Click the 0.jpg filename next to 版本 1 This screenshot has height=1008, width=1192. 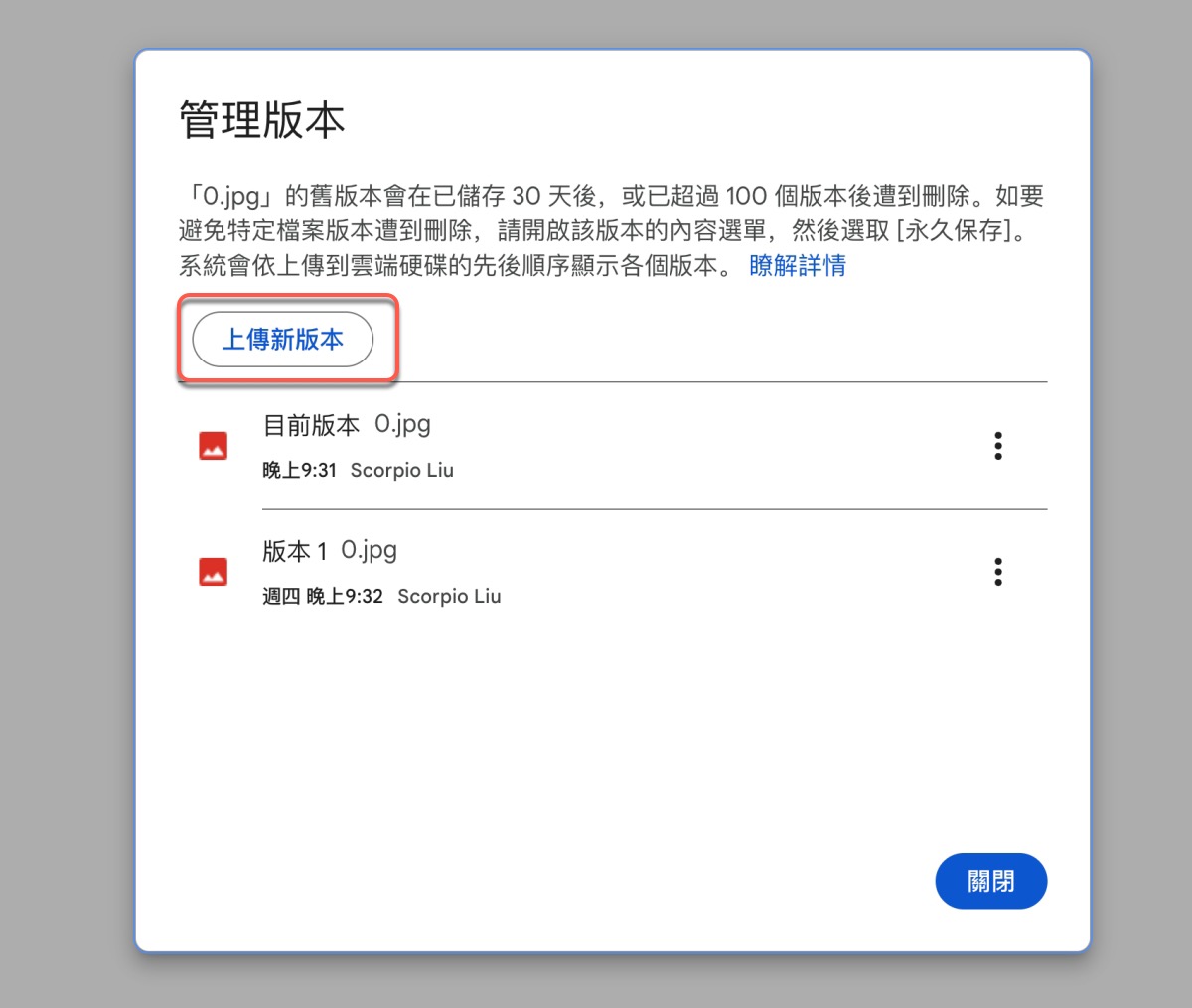tap(370, 551)
